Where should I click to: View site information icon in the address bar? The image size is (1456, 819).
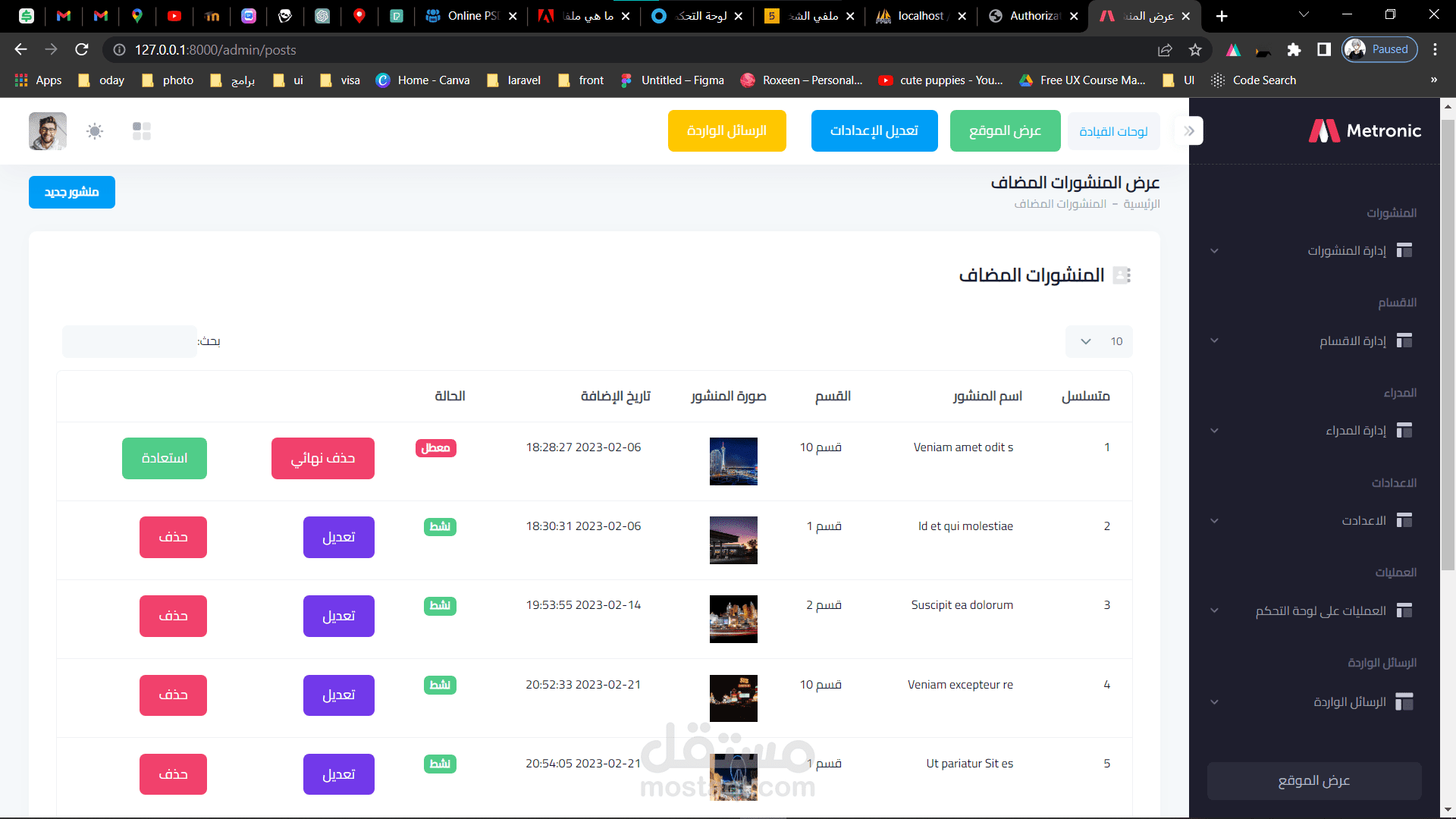point(119,49)
